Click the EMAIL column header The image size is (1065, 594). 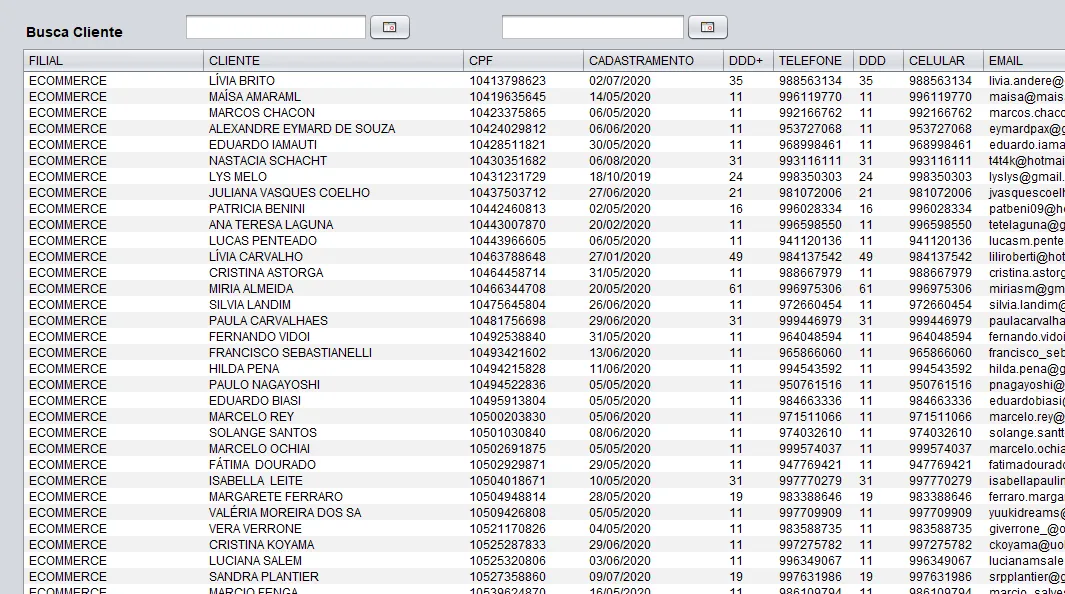click(1024, 60)
